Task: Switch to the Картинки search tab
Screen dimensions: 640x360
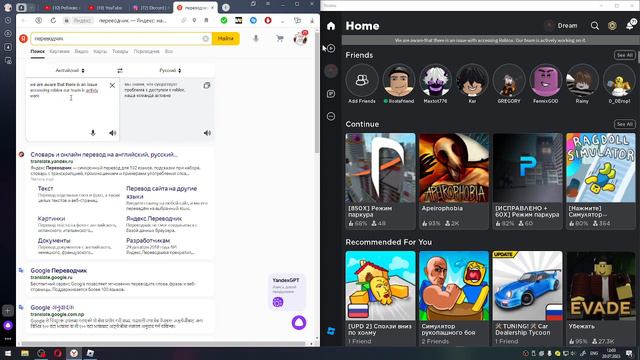Action: pos(59,51)
